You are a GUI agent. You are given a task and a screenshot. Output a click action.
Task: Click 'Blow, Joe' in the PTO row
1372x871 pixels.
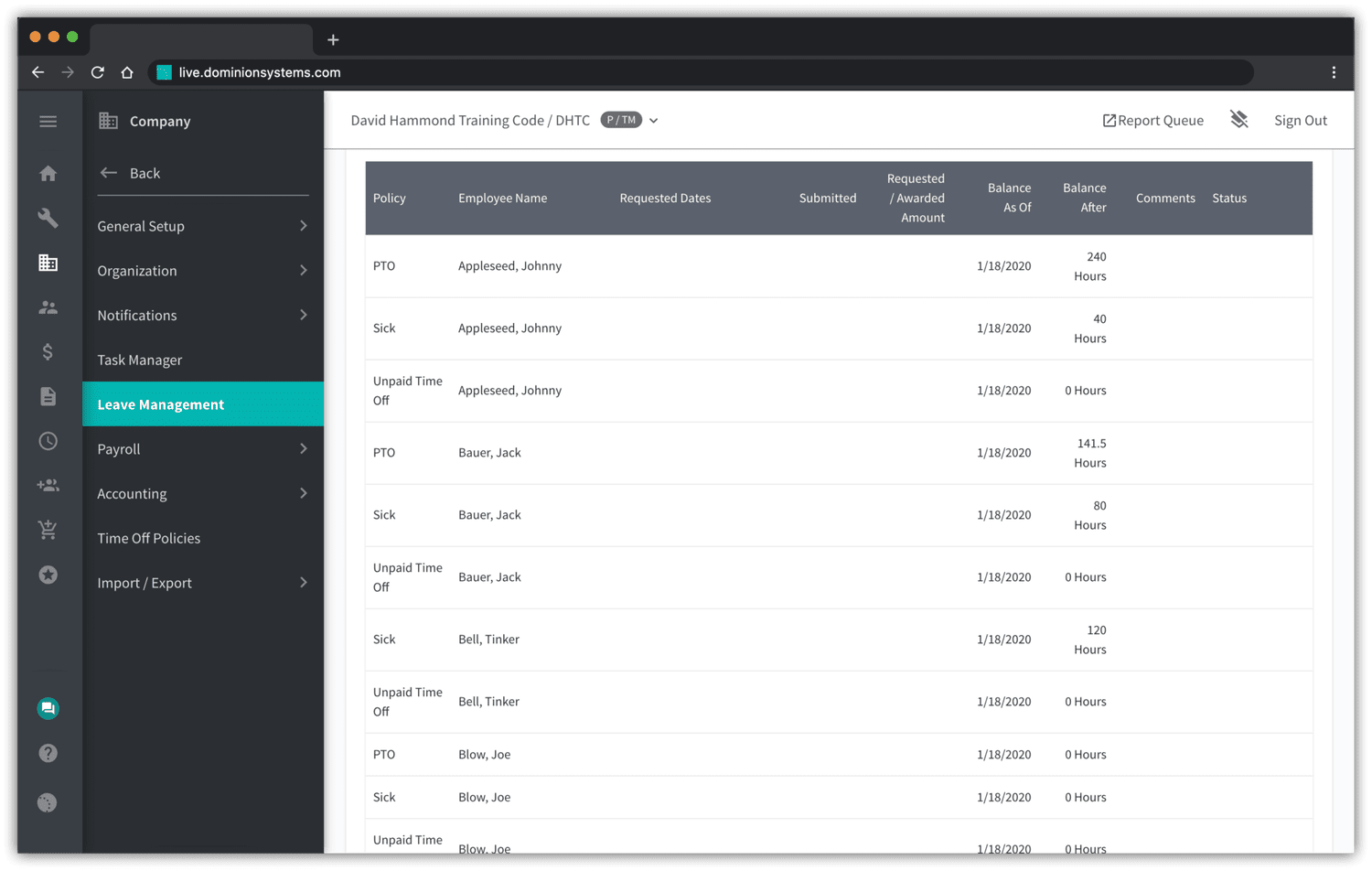484,755
